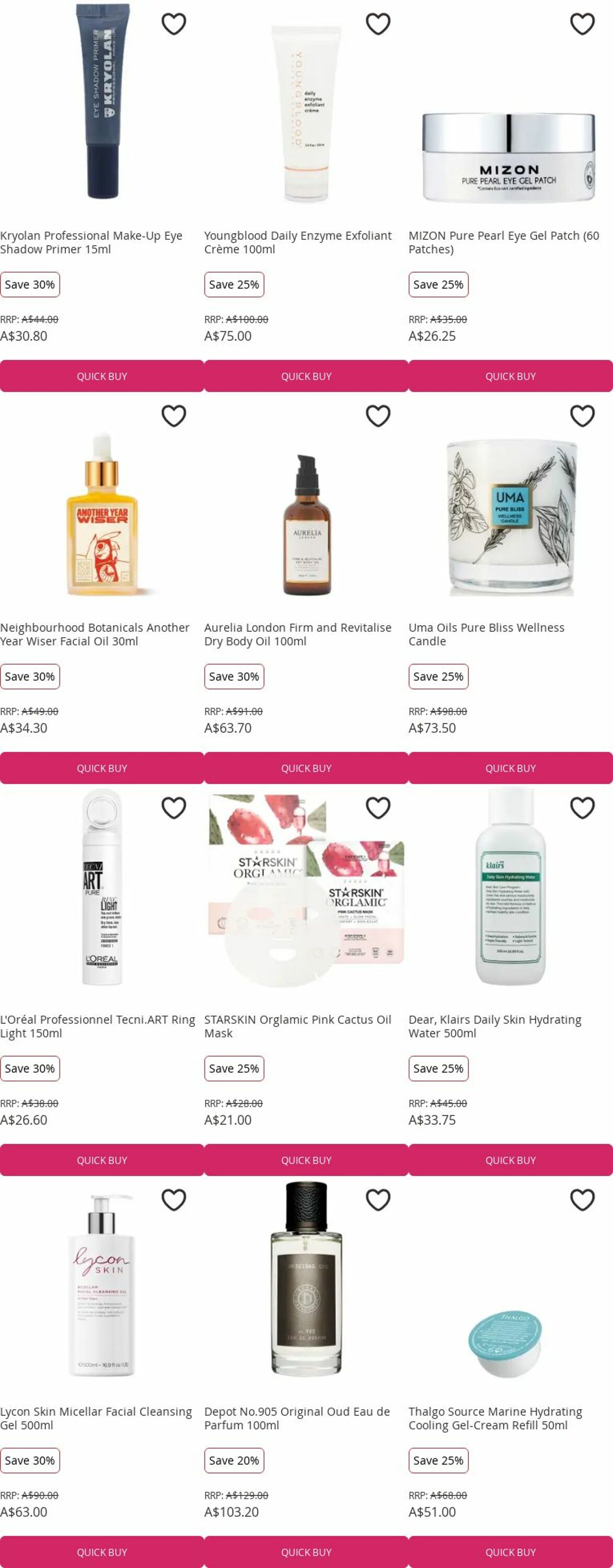Quick buy the Kryolan Eye Shadow Primer
This screenshot has width=613, height=1568.
[102, 376]
